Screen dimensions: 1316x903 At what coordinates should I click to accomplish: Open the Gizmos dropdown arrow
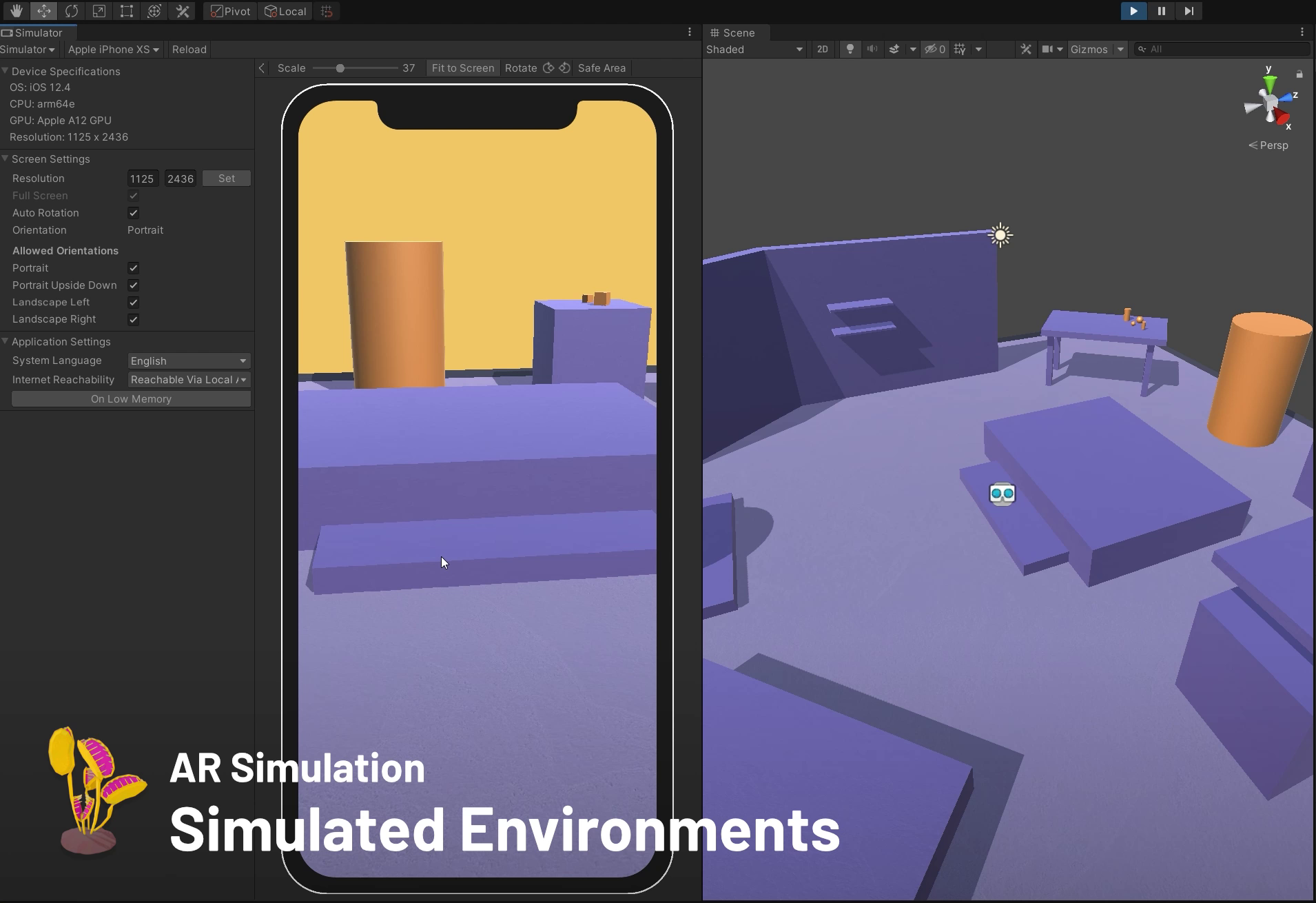(x=1120, y=49)
